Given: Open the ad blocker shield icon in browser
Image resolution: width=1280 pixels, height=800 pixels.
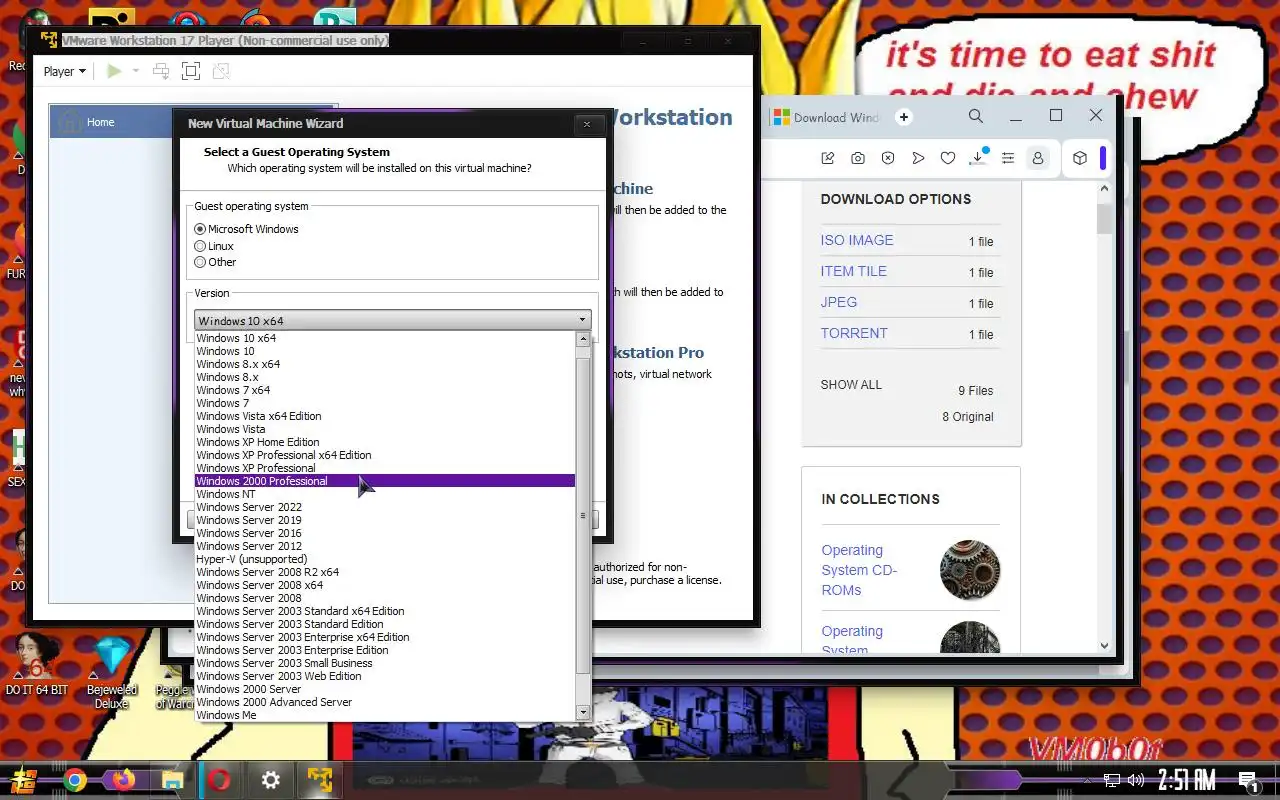Looking at the screenshot, I should tap(888, 158).
